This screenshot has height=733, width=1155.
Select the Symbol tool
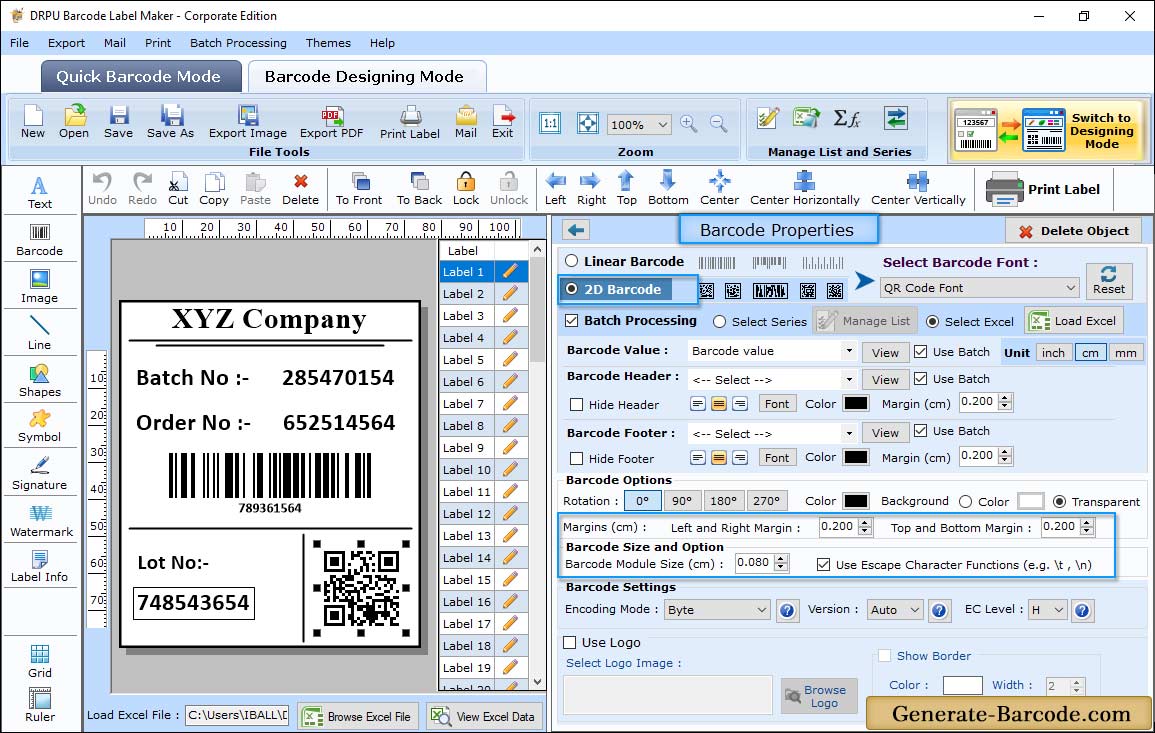click(x=40, y=426)
